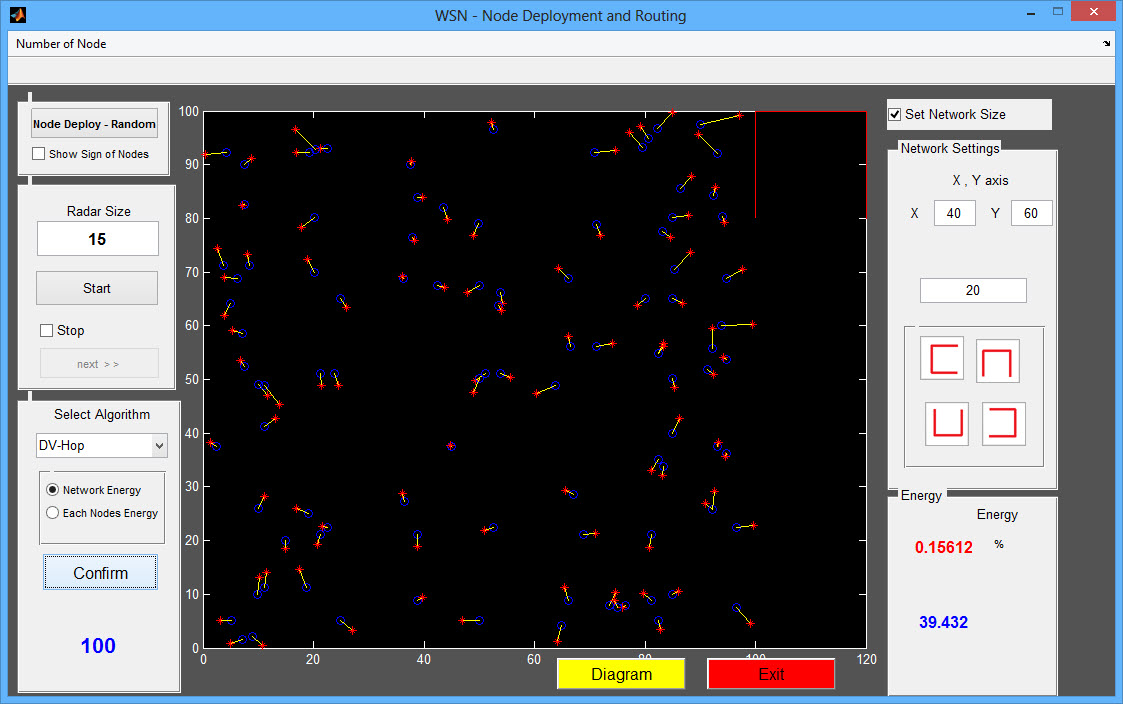Open the DV-Hop algorithm dropdown
The image size is (1123, 704).
(x=102, y=445)
